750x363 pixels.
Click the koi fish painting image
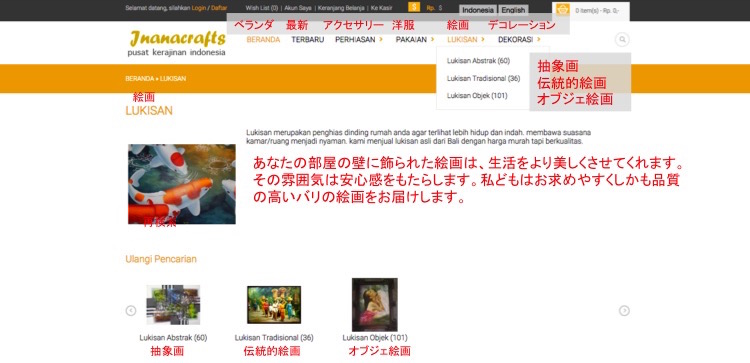pyautogui.click(x=182, y=184)
